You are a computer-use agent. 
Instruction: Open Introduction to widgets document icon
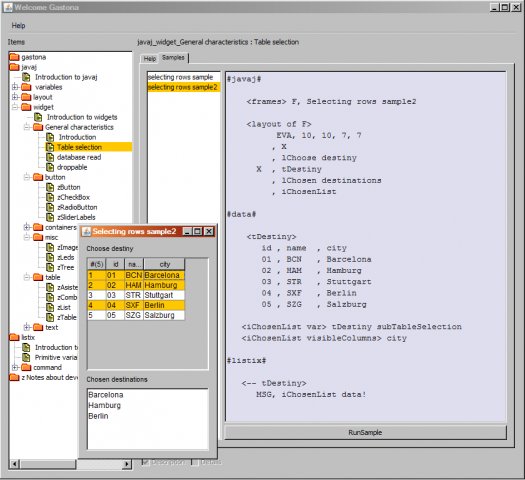click(x=38, y=117)
